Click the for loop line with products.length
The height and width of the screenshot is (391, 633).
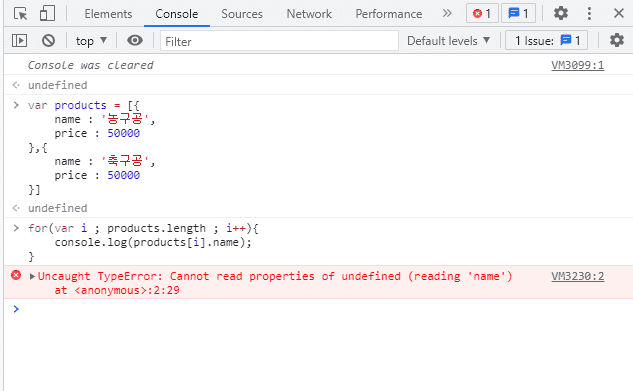coord(143,228)
